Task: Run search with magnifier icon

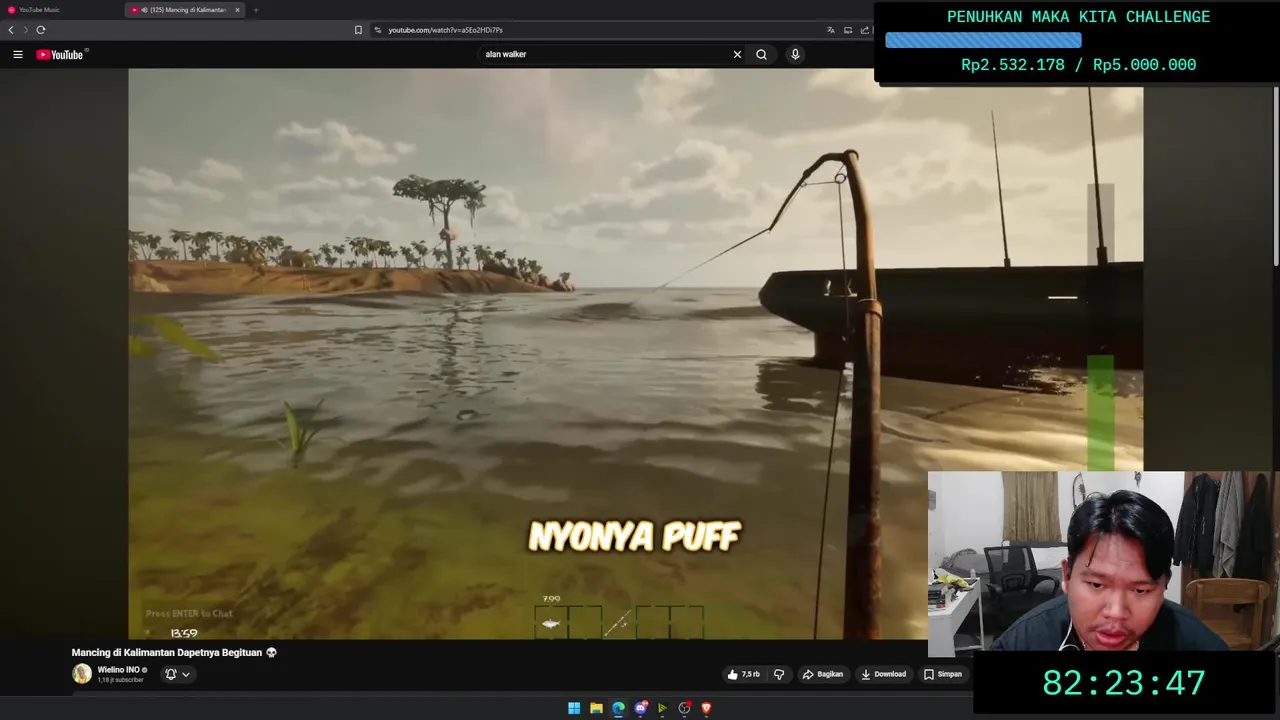Action: click(x=761, y=54)
